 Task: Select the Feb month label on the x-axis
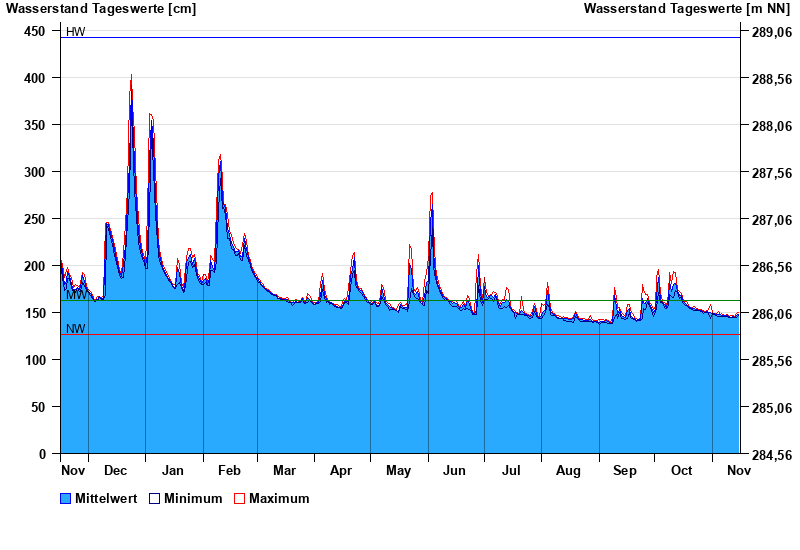tap(230, 470)
